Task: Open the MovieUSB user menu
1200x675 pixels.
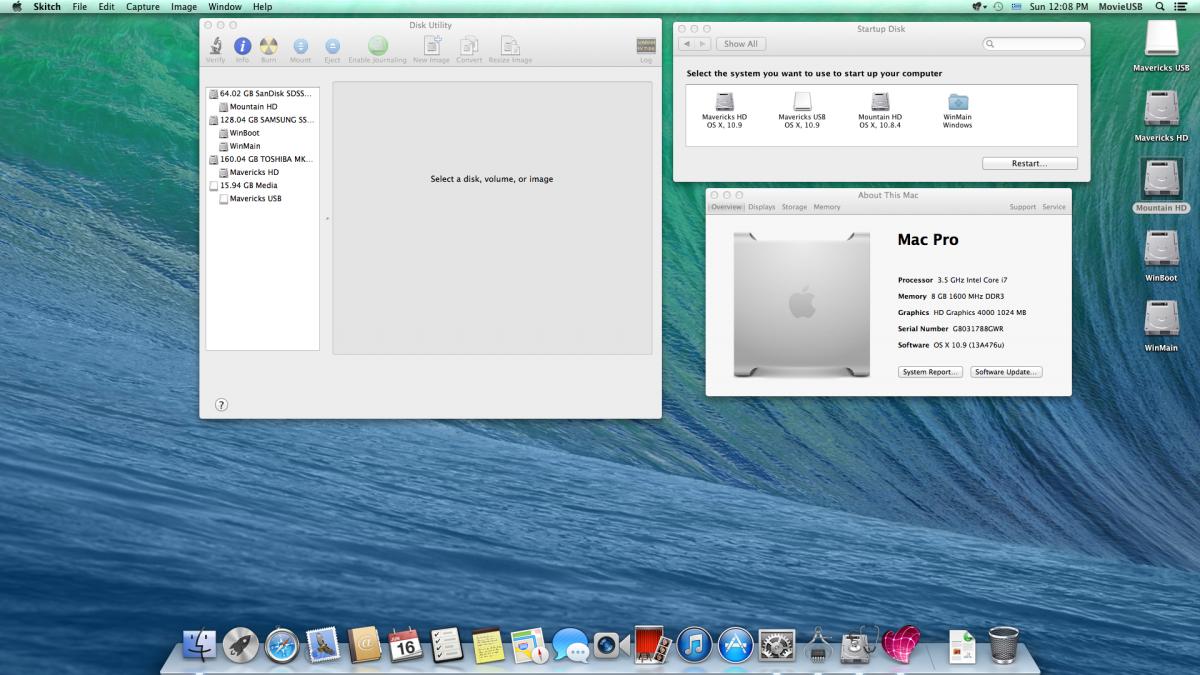Action: point(1120,6)
